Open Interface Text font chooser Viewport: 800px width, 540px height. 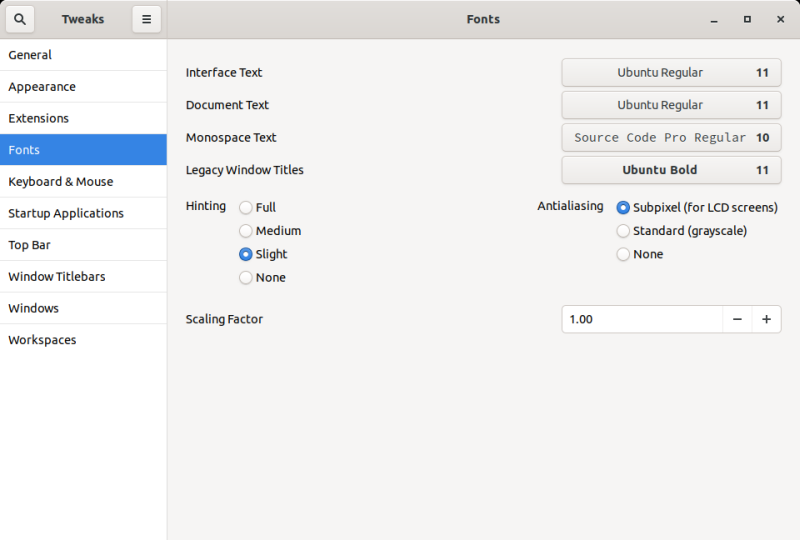671,73
